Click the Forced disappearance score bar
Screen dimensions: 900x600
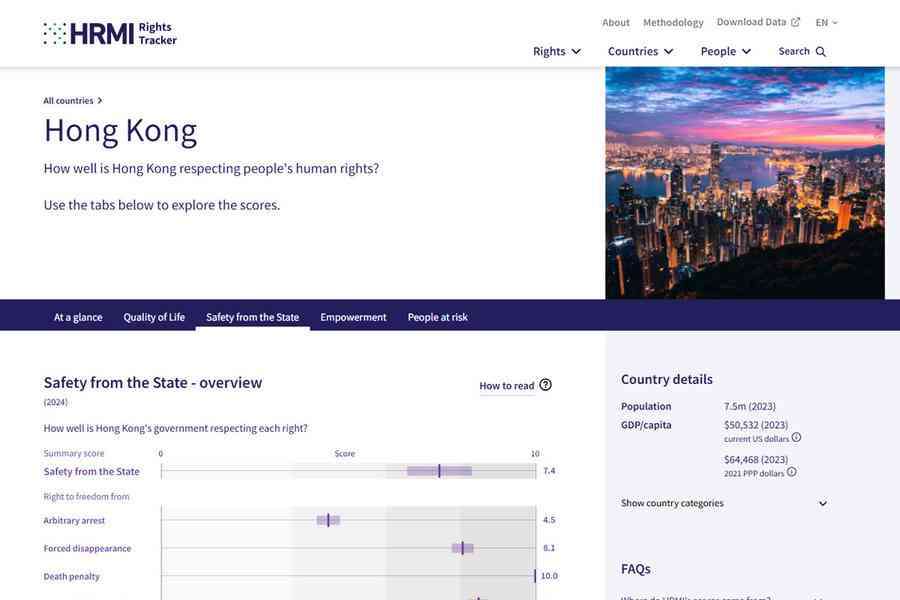[463, 548]
